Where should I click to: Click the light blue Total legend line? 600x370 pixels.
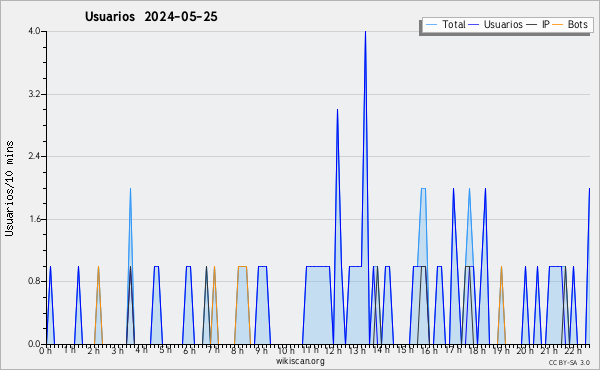pyautogui.click(x=431, y=25)
